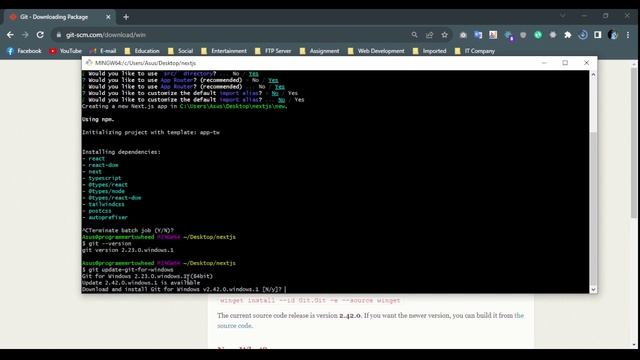Click the browser forward arrow
Screen dimensions: 640x360
25,35
